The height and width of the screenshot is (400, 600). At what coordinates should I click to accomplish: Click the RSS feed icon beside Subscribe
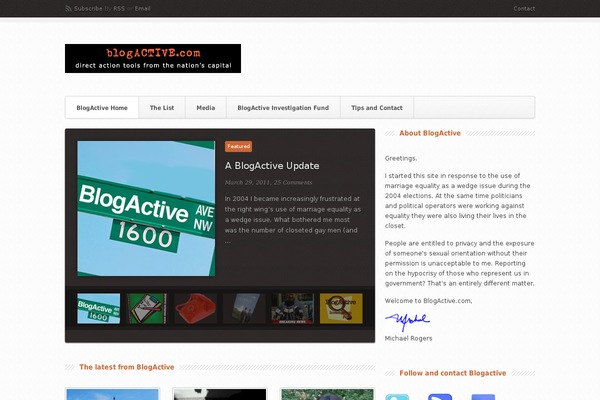(68, 8)
